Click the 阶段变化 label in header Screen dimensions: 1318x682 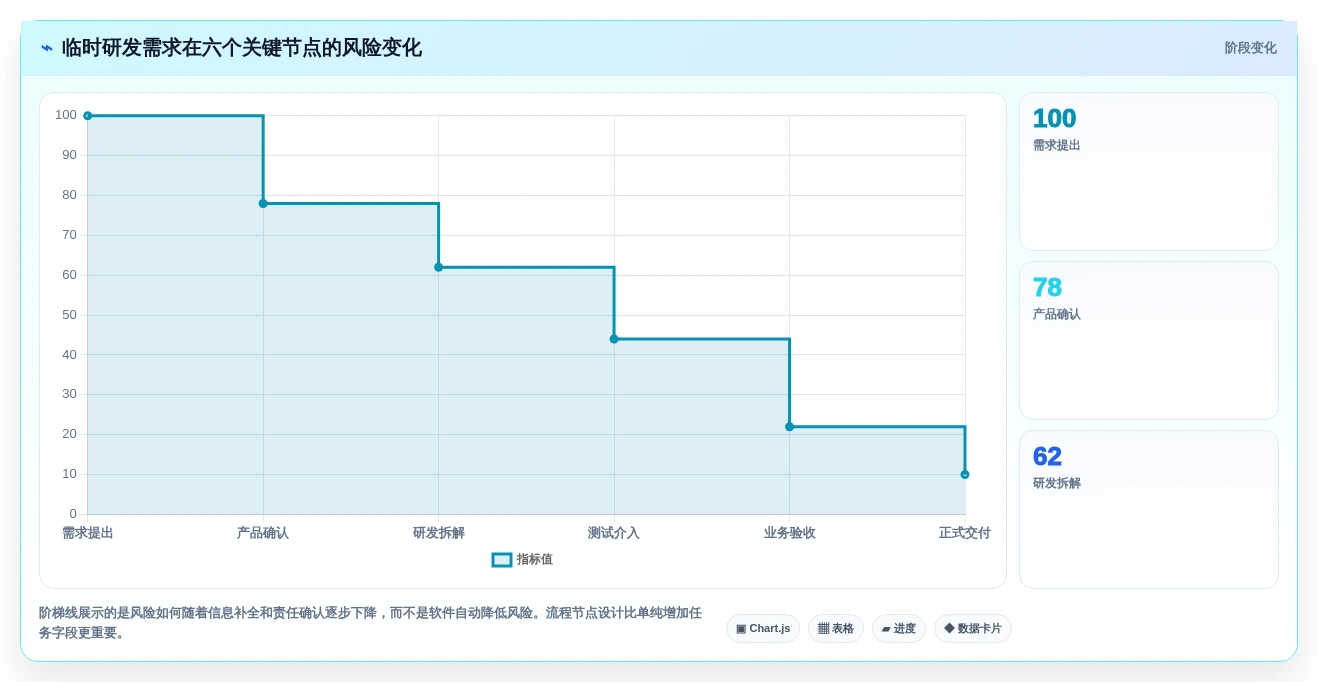click(1250, 48)
